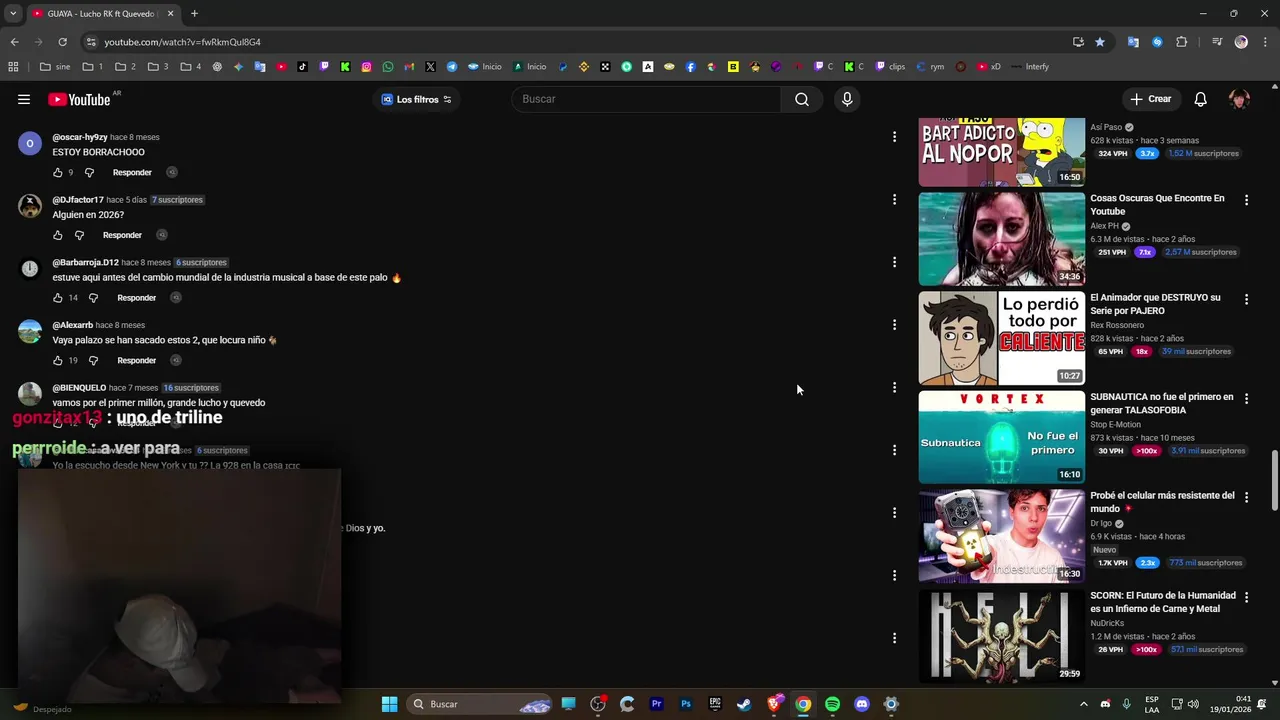Viewport: 1280px width, 720px height.
Task: Open the SCORN video thumbnail
Action: 1001,636
